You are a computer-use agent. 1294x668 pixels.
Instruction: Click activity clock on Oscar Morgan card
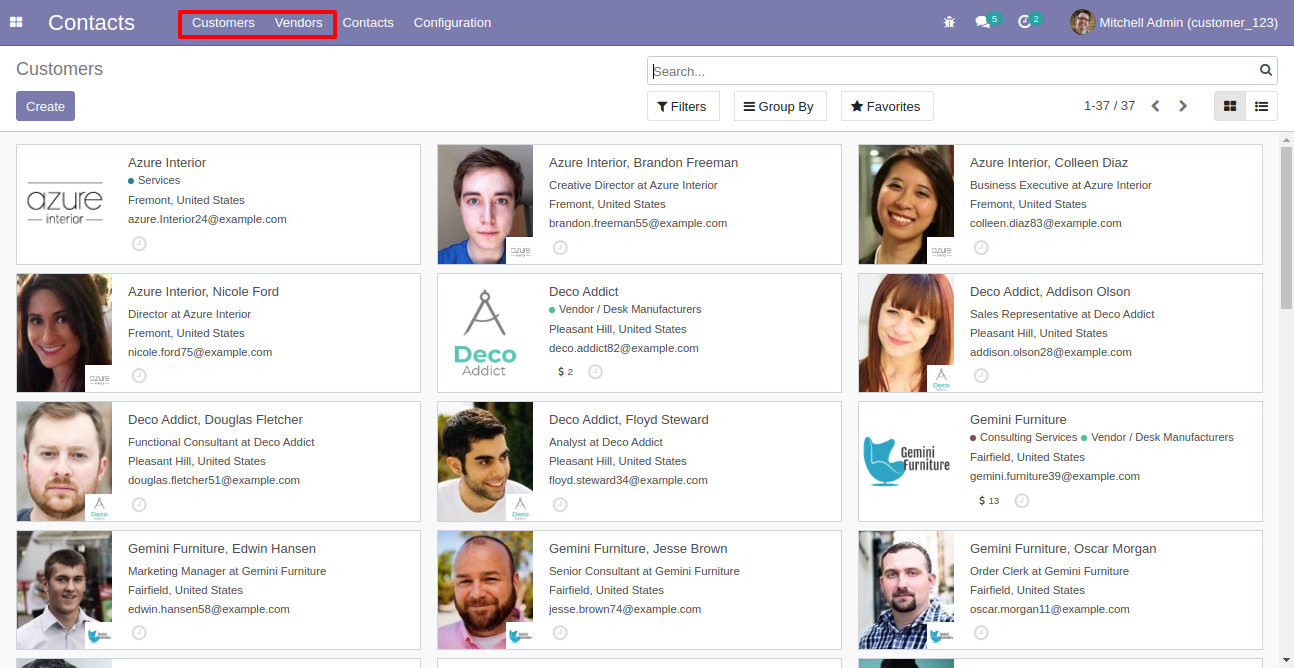coord(981,632)
